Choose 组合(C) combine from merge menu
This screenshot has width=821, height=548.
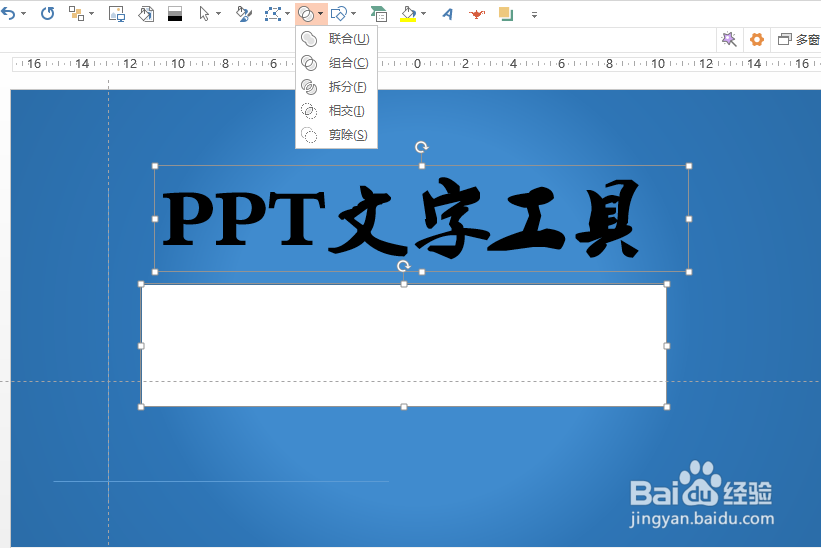coord(336,63)
